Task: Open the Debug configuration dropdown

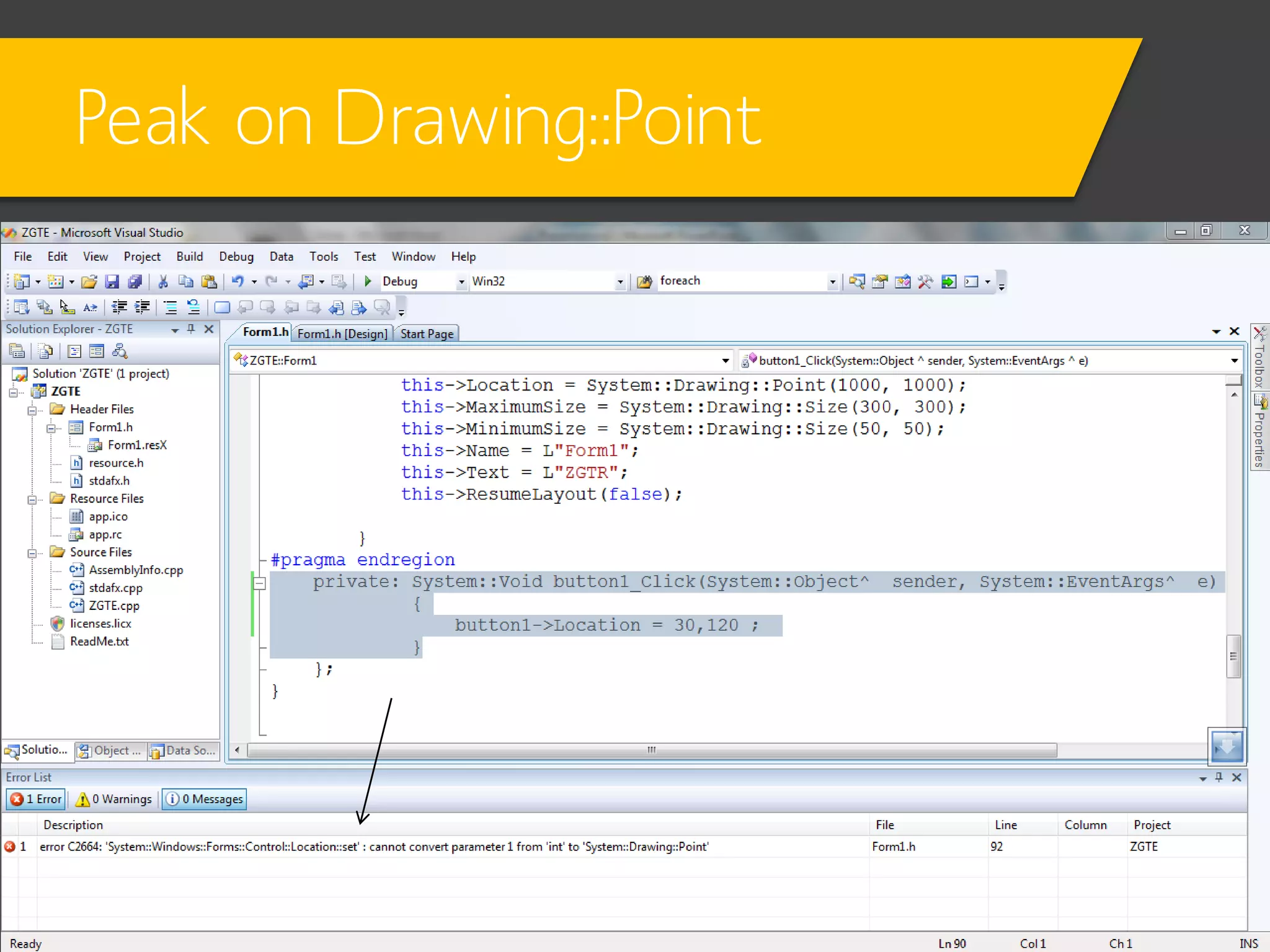Action: (x=461, y=282)
